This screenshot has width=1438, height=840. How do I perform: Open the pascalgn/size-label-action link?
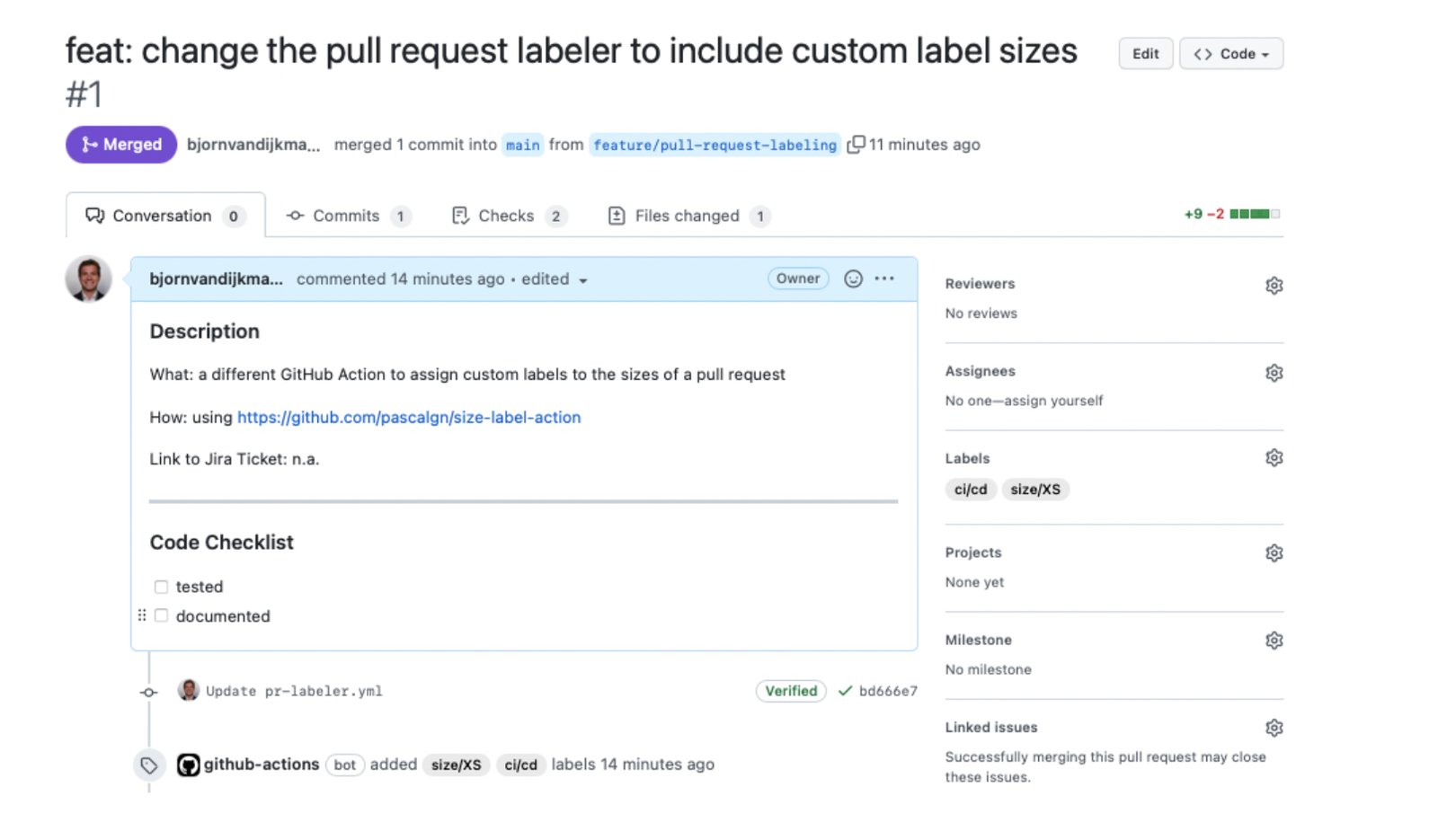[409, 417]
